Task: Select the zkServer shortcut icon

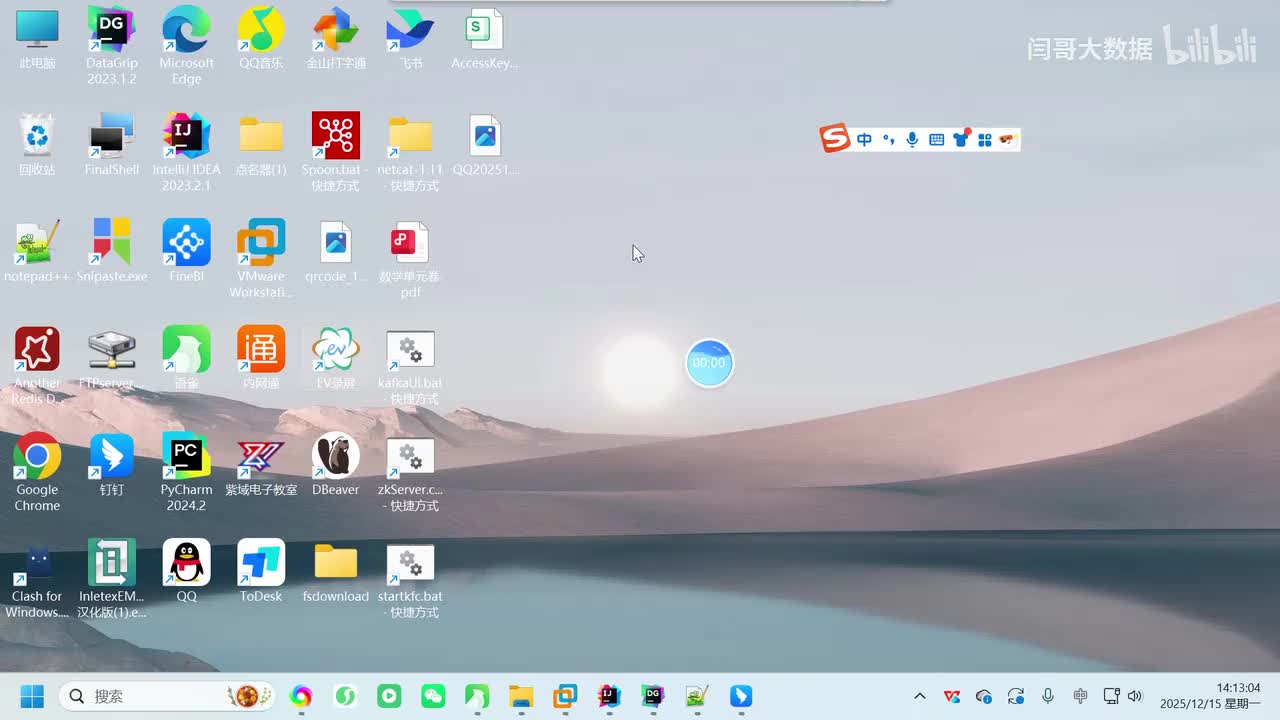Action: pyautogui.click(x=410, y=472)
